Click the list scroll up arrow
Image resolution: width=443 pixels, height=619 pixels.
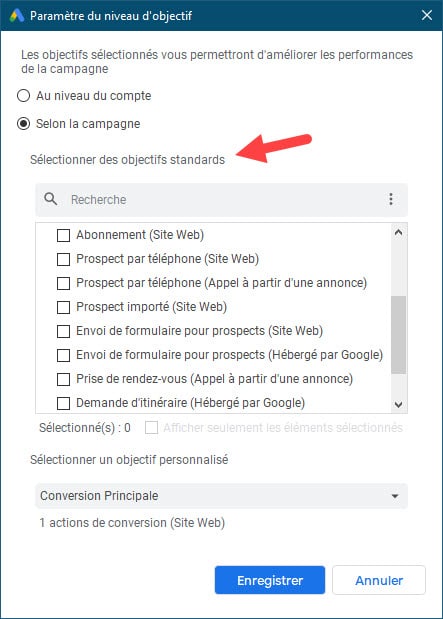(398, 232)
